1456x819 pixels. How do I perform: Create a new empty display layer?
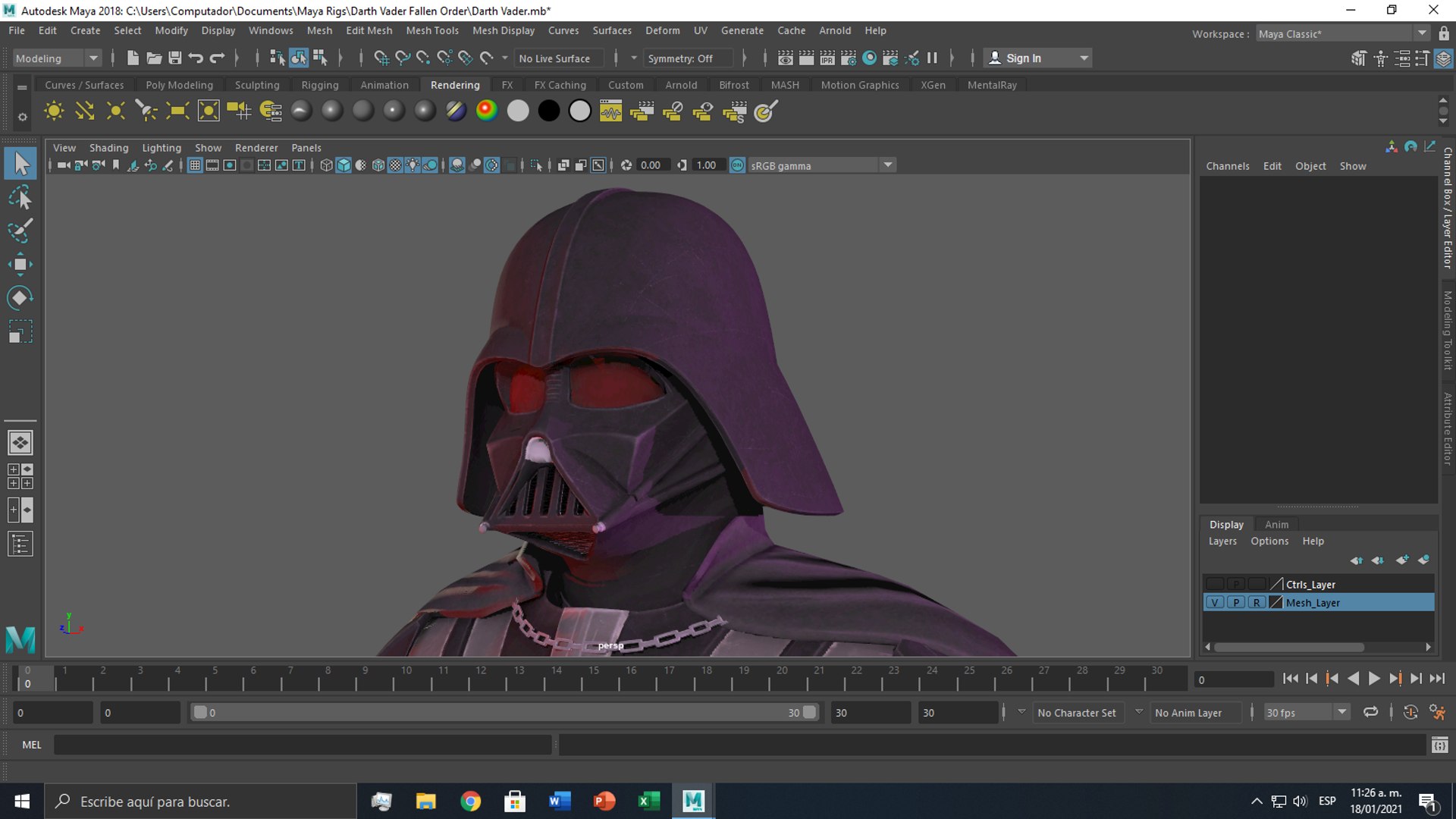(1401, 560)
